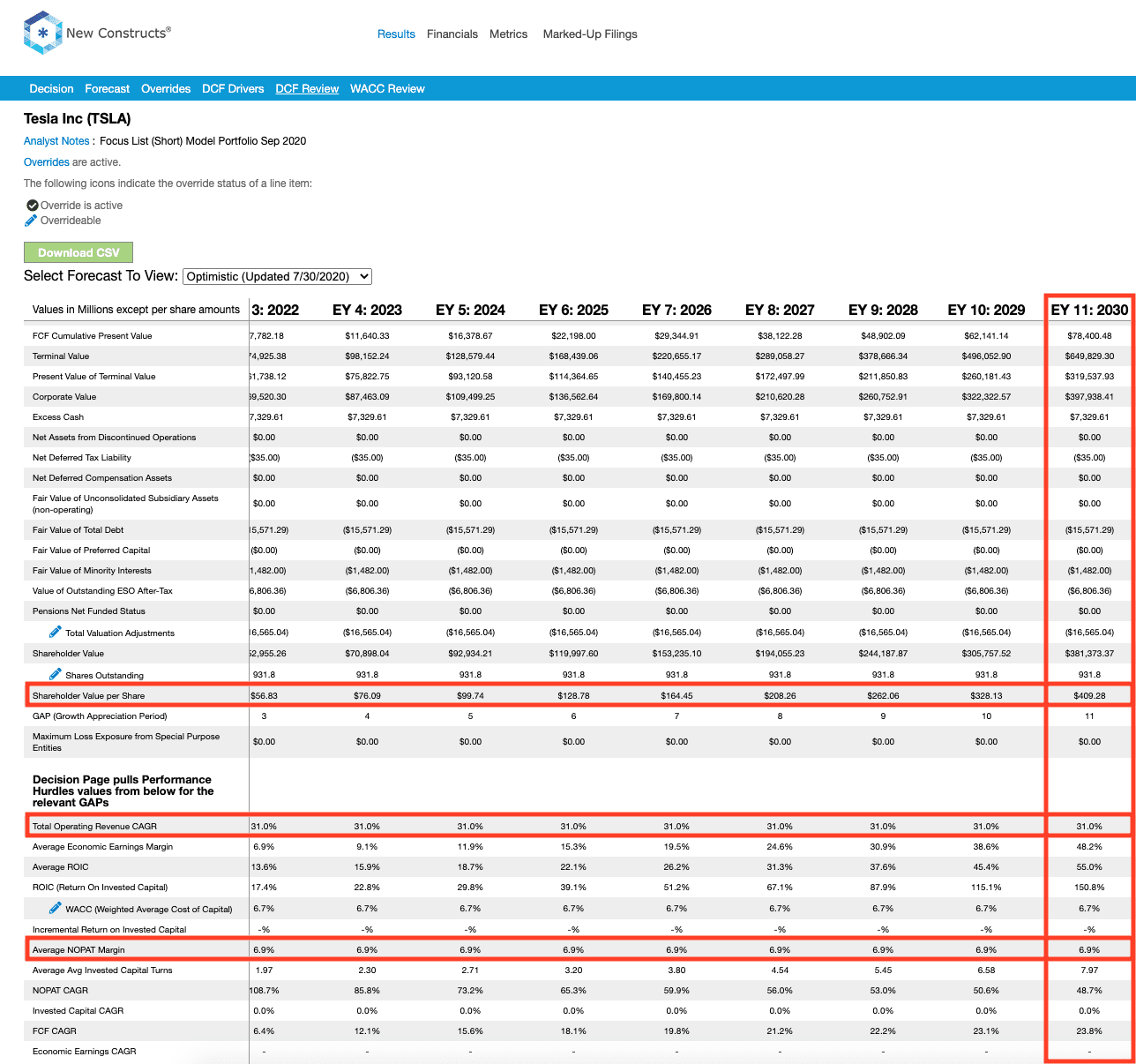Screen dimensions: 1136x1064
Task: Click the Present Value of Terminal Value label
Action: 94,376
